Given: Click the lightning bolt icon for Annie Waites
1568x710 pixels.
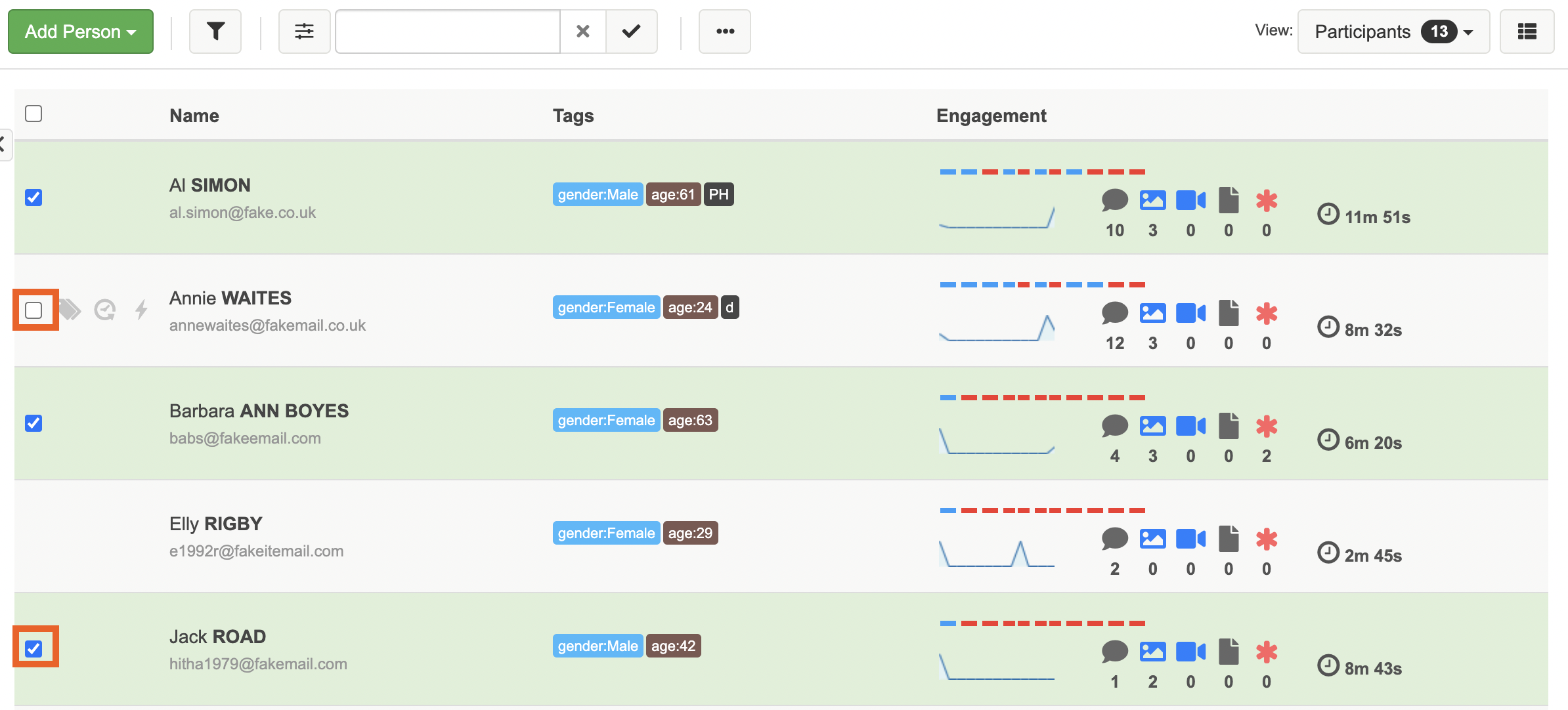Looking at the screenshot, I should [x=141, y=310].
